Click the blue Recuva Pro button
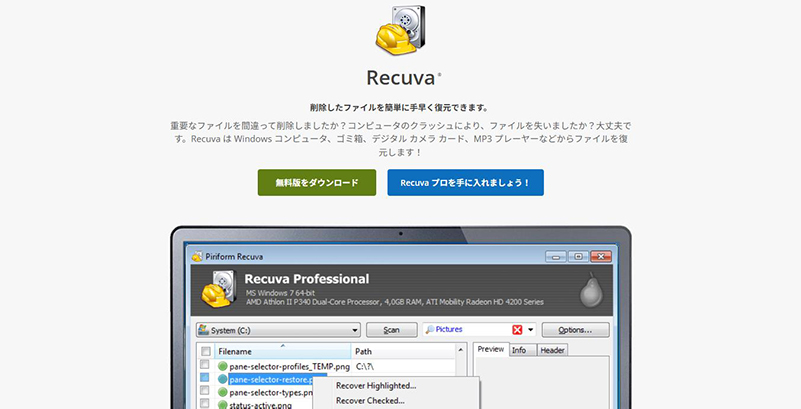801x409 pixels. tap(465, 183)
